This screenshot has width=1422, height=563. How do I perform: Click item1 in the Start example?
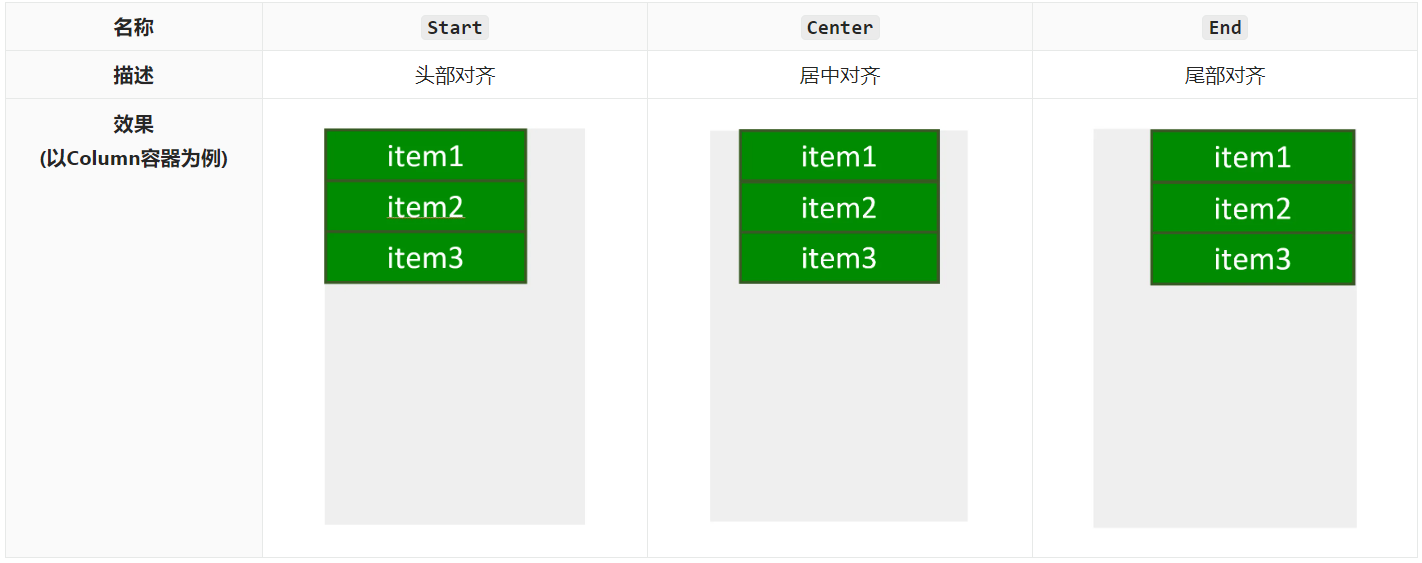425,156
